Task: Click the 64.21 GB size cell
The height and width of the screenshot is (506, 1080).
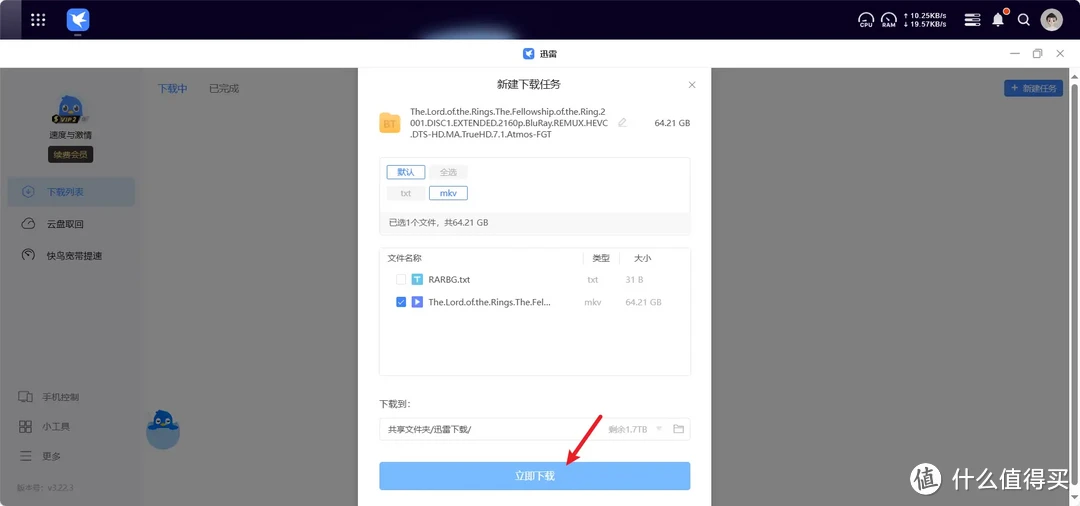Action: [643, 302]
